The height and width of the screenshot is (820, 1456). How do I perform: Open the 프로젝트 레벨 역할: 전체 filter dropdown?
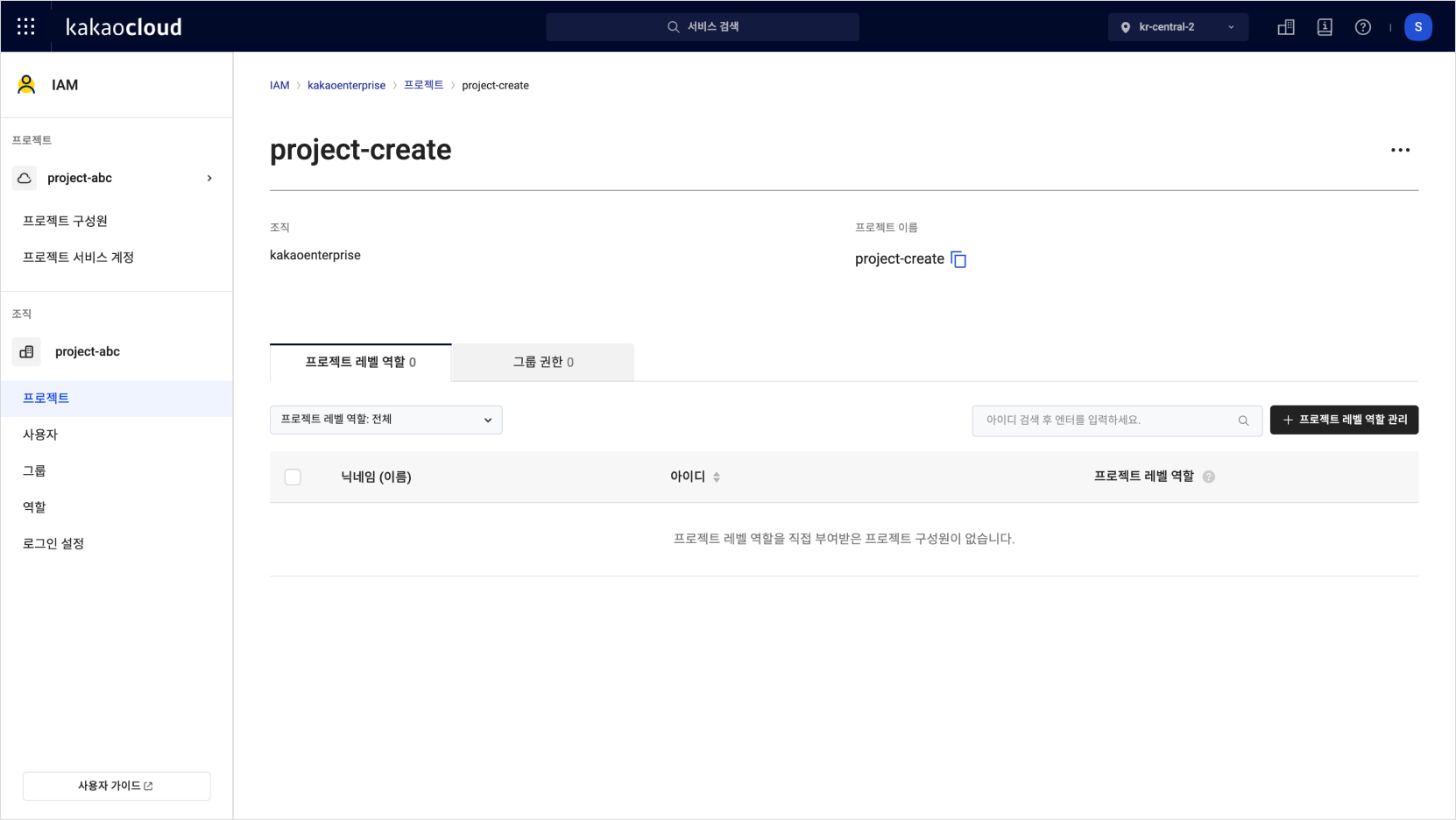point(386,420)
